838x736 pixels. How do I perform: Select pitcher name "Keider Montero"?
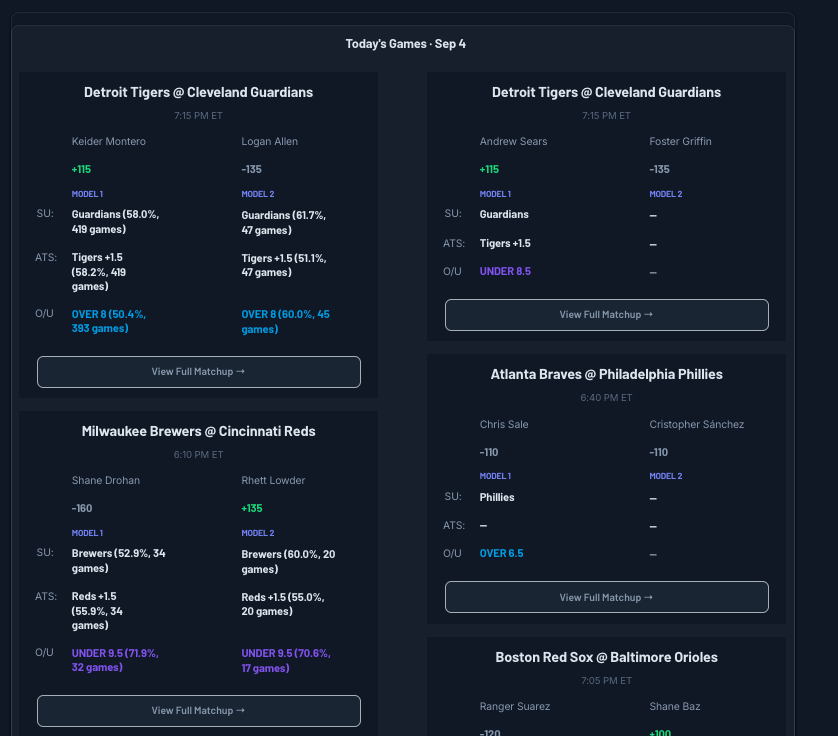click(108, 142)
